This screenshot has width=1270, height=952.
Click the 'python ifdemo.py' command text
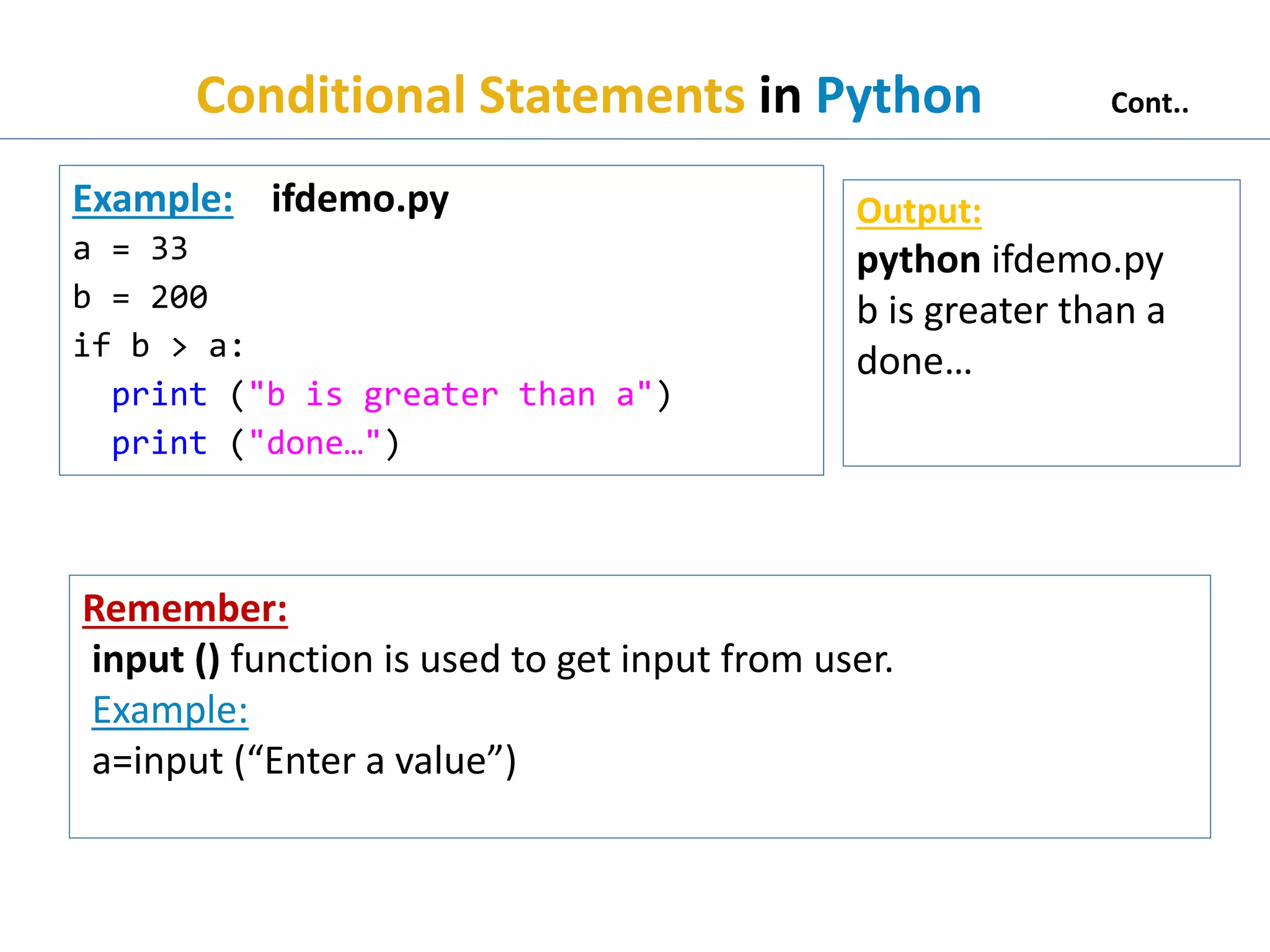click(x=1010, y=261)
